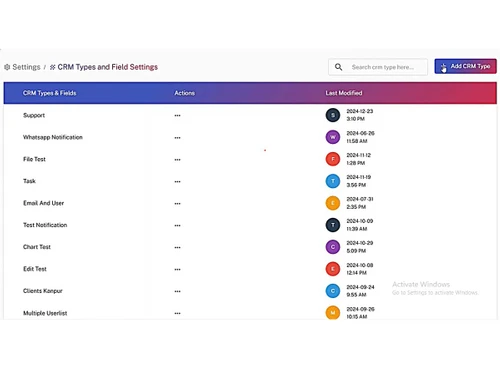
Task: Click the Settings gear icon
Action: pyautogui.click(x=7, y=67)
